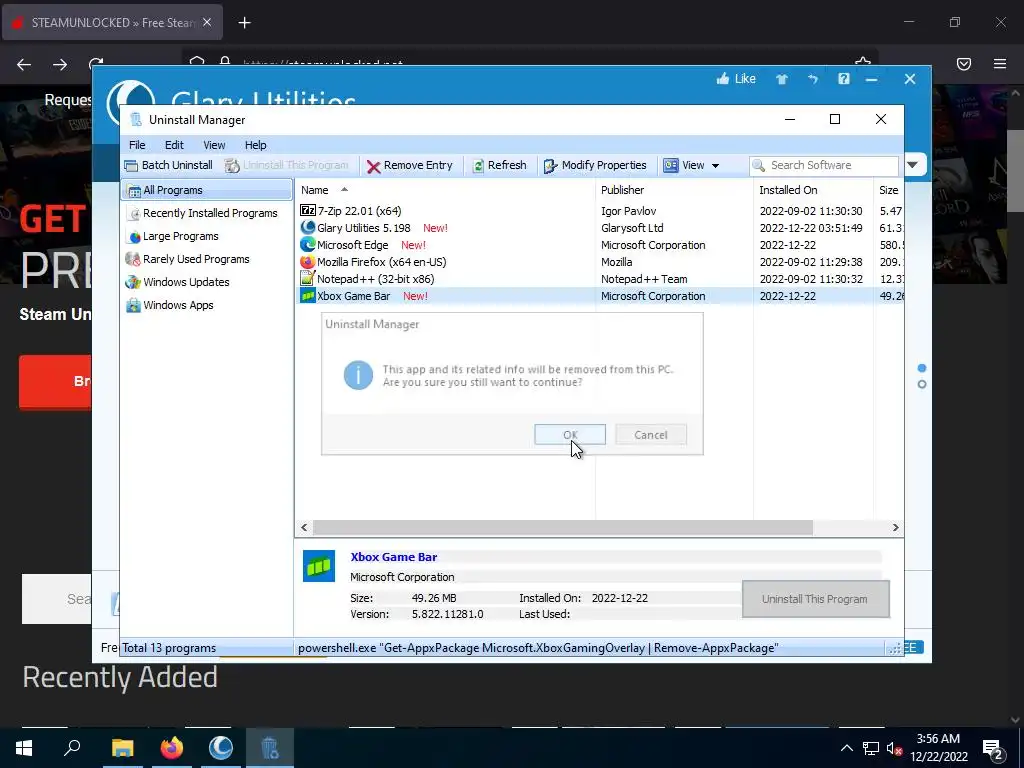Open the notification center
The width and height of the screenshot is (1024, 768).
point(993,748)
